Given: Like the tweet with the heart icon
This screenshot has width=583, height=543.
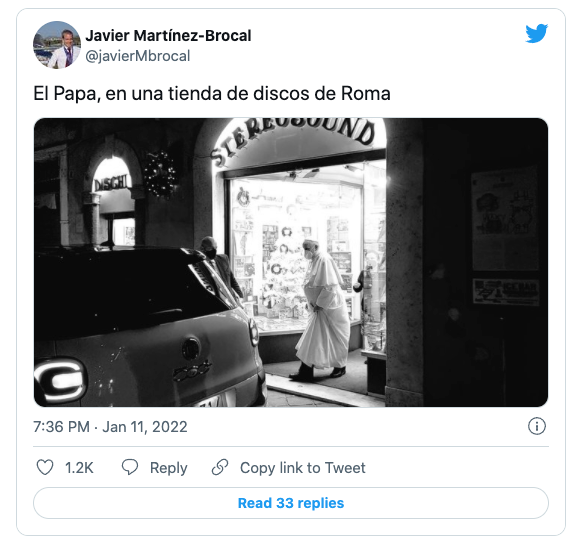Looking at the screenshot, I should pyautogui.click(x=45, y=468).
